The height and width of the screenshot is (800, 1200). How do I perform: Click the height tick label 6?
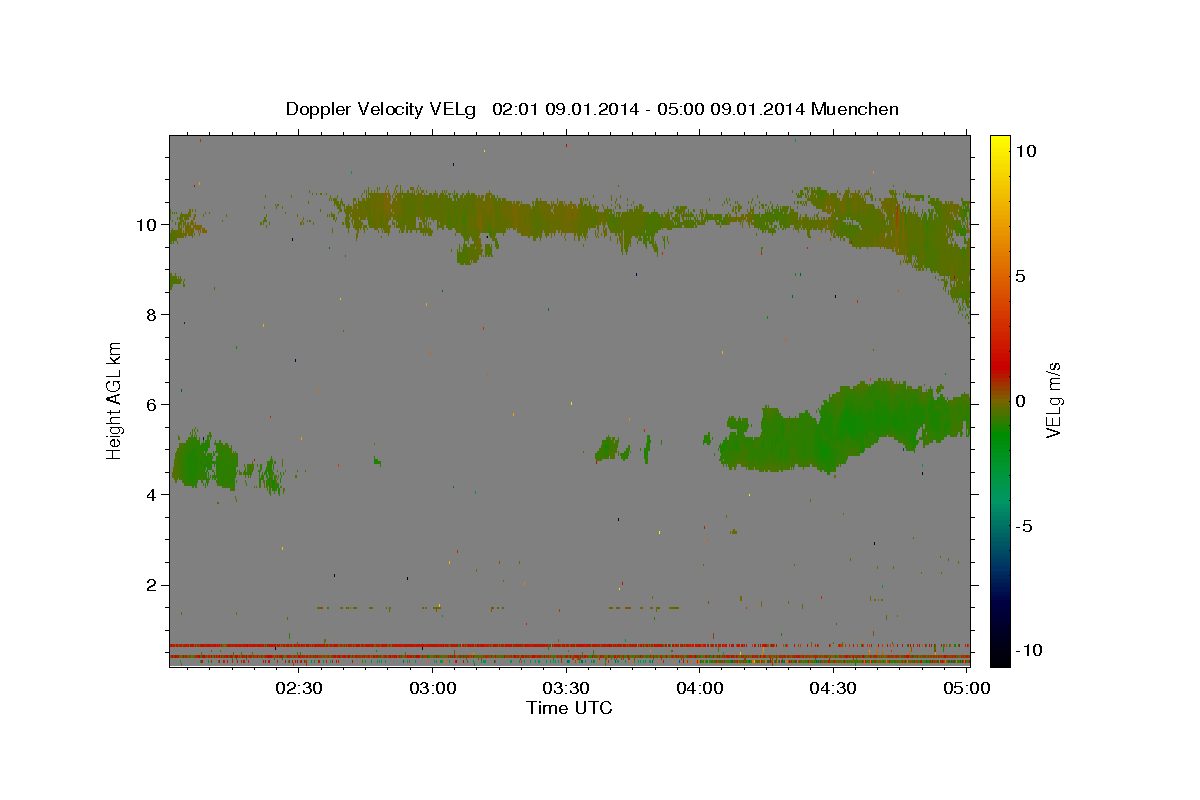tap(152, 405)
